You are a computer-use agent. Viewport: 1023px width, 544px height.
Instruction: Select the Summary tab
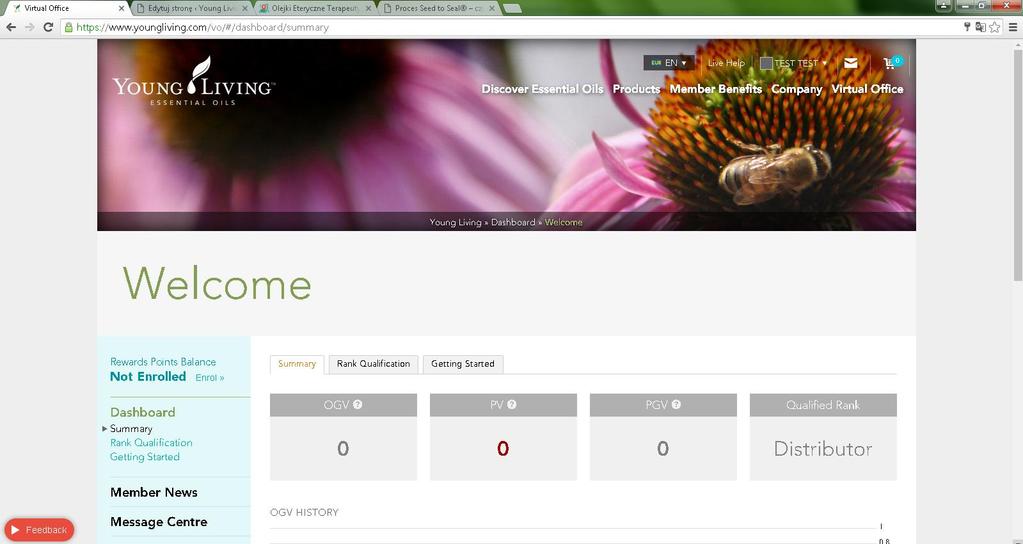click(x=297, y=364)
